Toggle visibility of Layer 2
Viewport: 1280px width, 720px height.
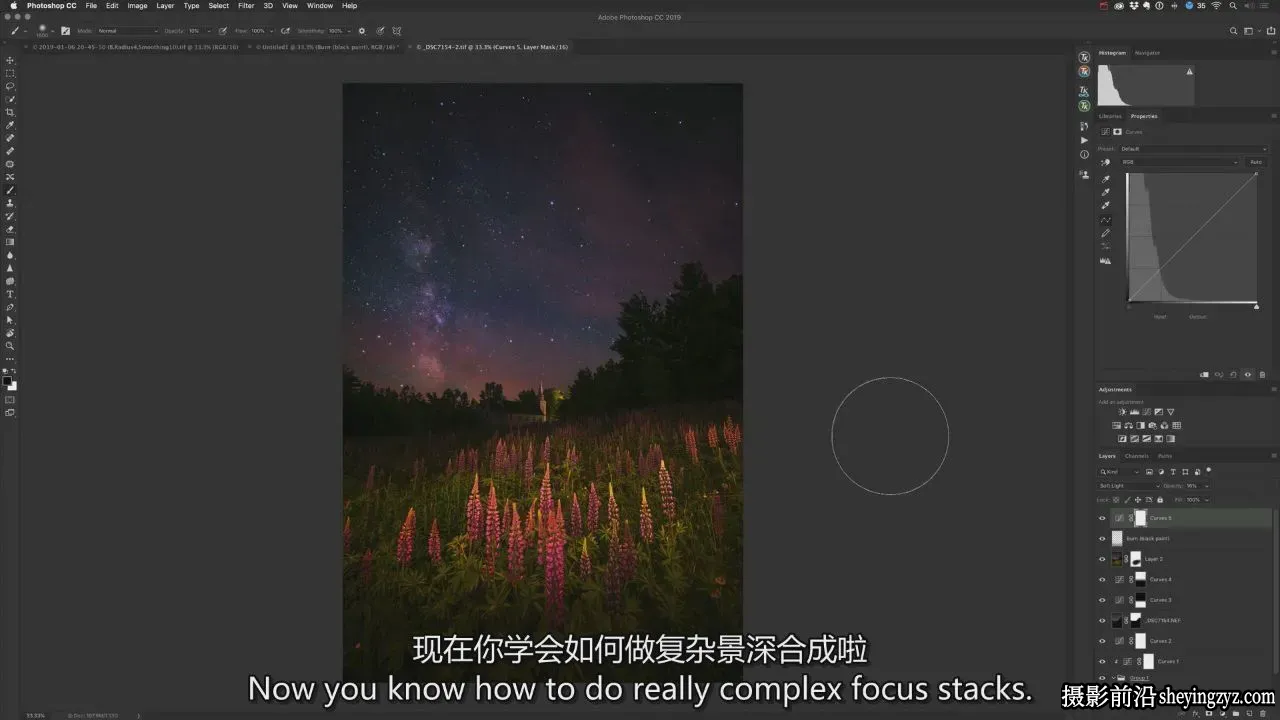[x=1103, y=559]
